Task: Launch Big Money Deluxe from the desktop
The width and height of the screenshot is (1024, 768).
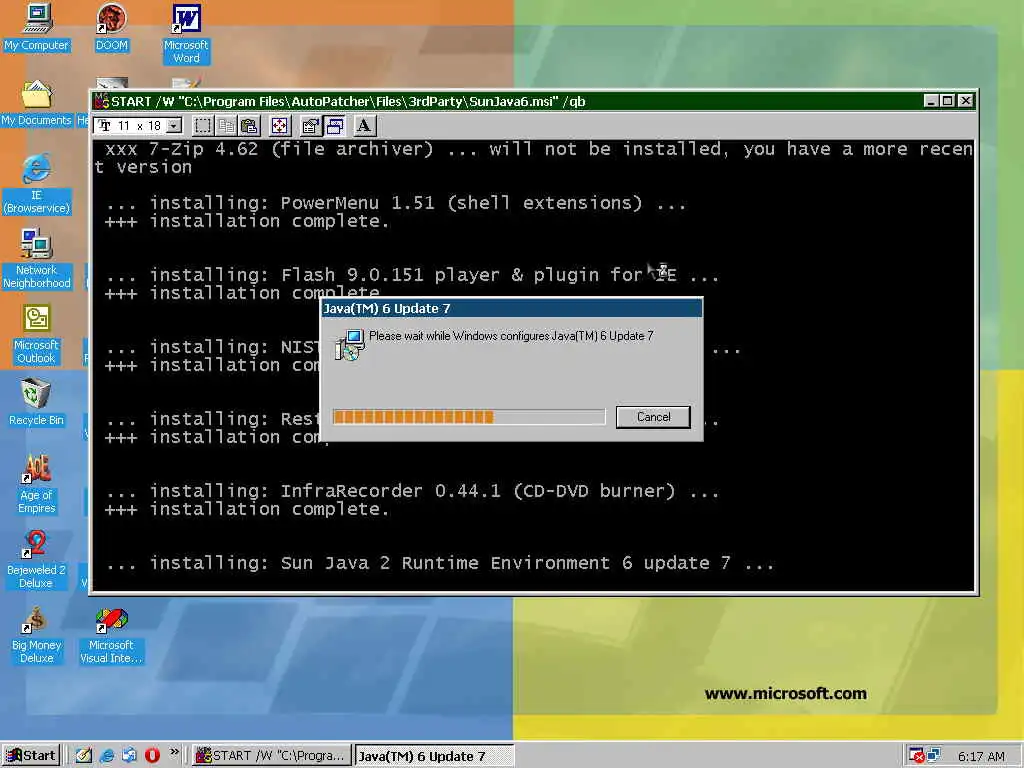Action: click(37, 635)
